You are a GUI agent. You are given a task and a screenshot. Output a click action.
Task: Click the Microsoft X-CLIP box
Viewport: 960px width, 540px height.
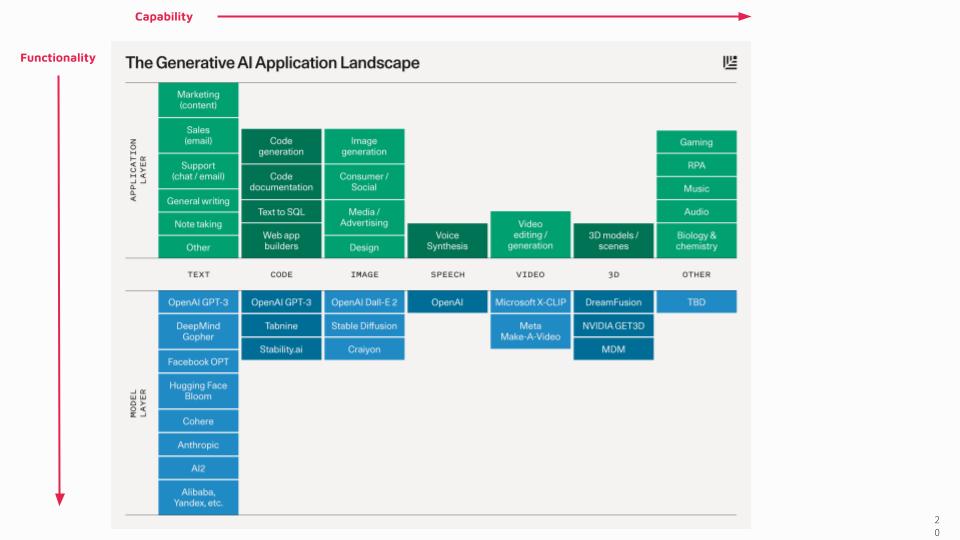pos(530,302)
